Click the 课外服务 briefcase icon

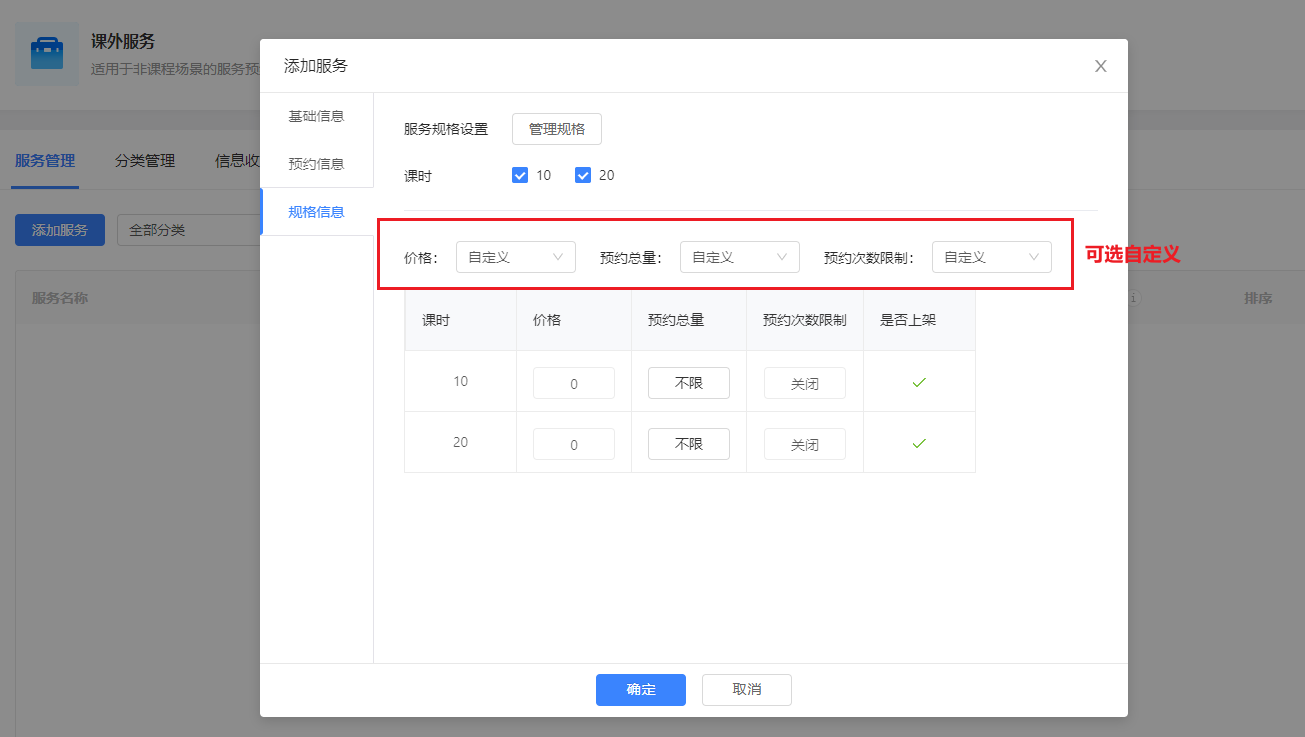point(47,54)
